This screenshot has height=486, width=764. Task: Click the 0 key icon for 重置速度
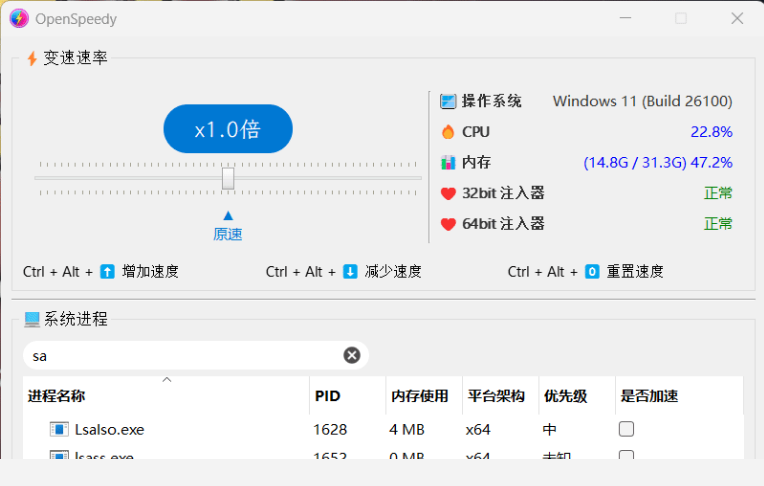pos(592,271)
